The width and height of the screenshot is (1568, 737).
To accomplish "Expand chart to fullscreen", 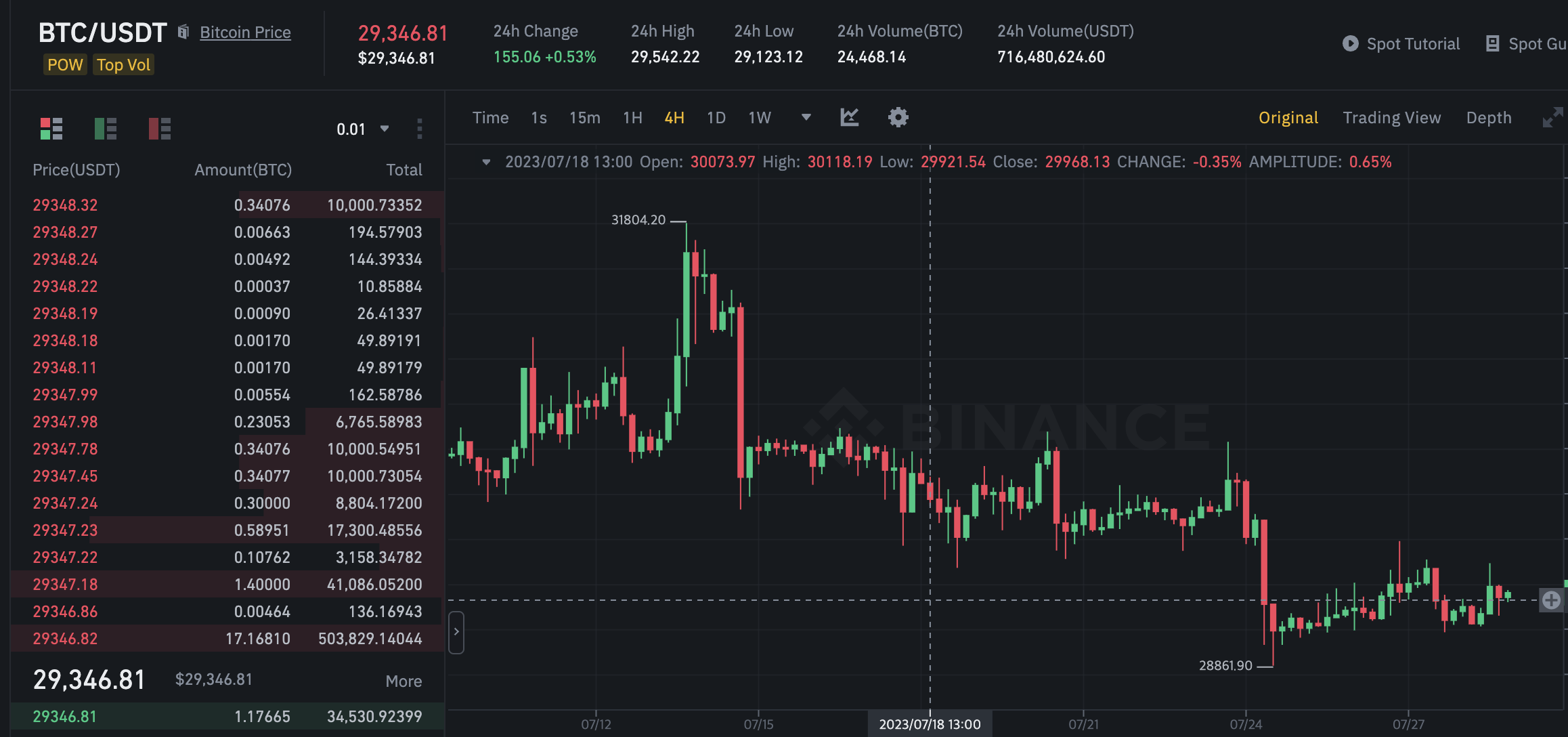I will tap(1552, 117).
